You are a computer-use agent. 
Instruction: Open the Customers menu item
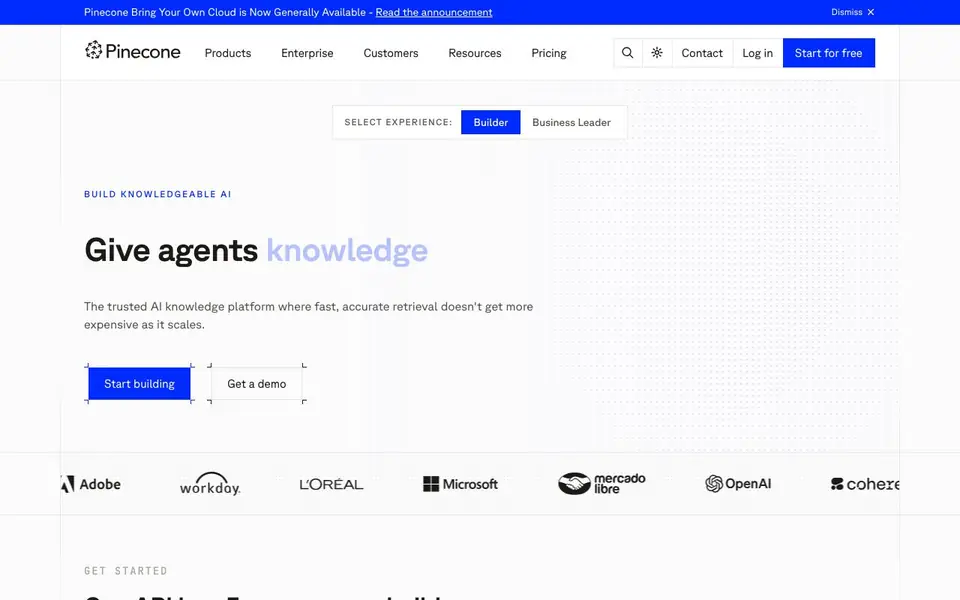[x=391, y=53]
